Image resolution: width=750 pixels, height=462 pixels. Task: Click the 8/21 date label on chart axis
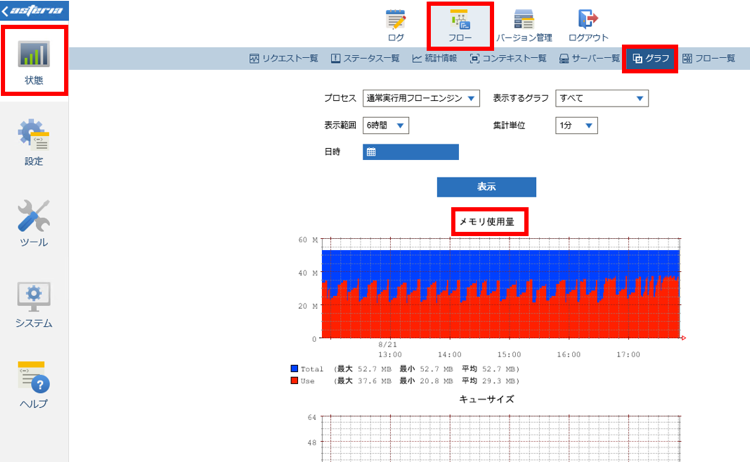[x=387, y=344]
